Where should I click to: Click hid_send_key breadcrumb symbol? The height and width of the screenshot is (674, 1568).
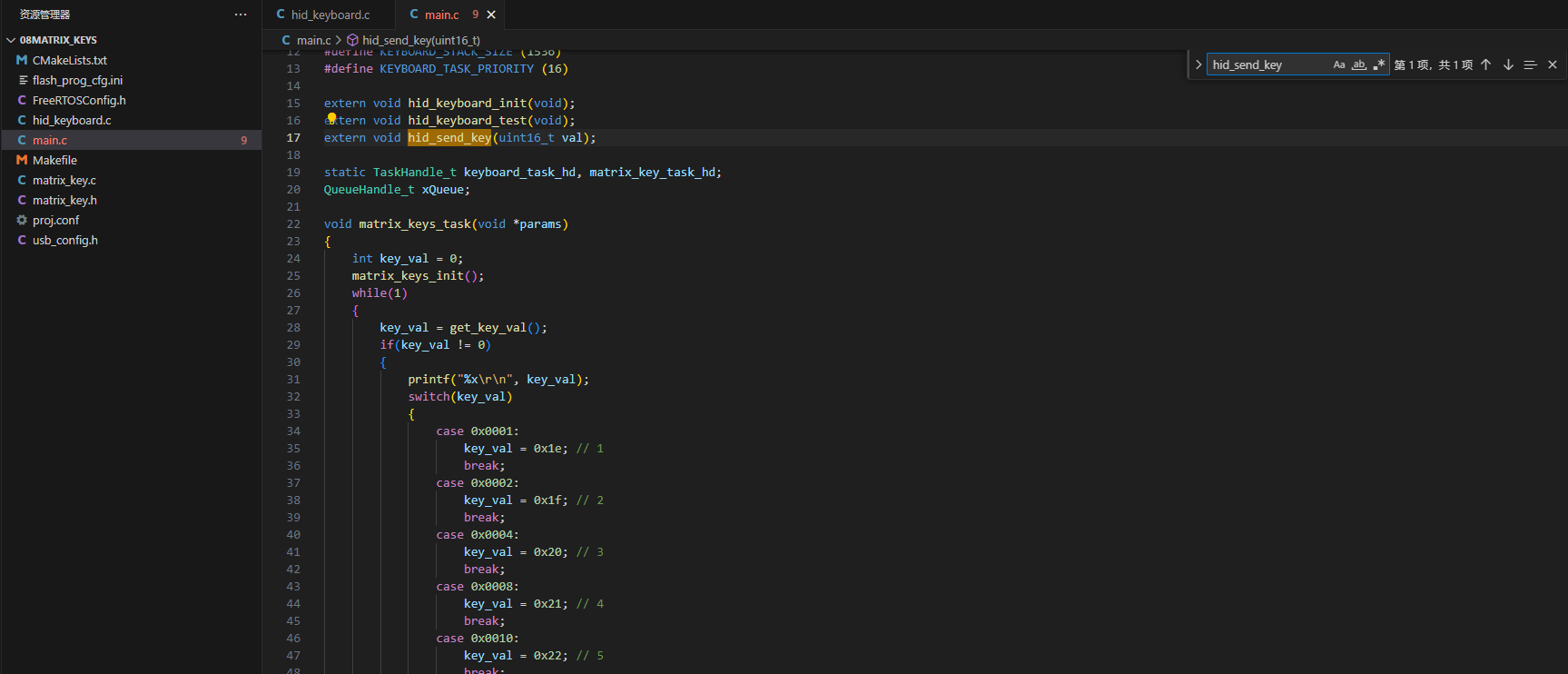(421, 40)
